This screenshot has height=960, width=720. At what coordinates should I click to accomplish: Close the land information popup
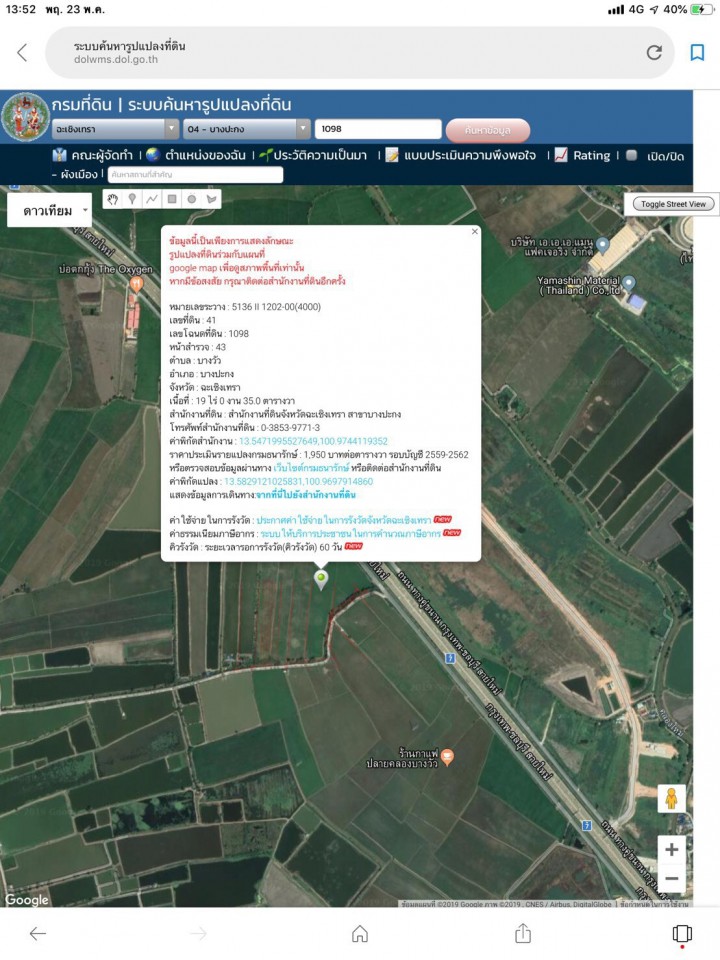474,231
